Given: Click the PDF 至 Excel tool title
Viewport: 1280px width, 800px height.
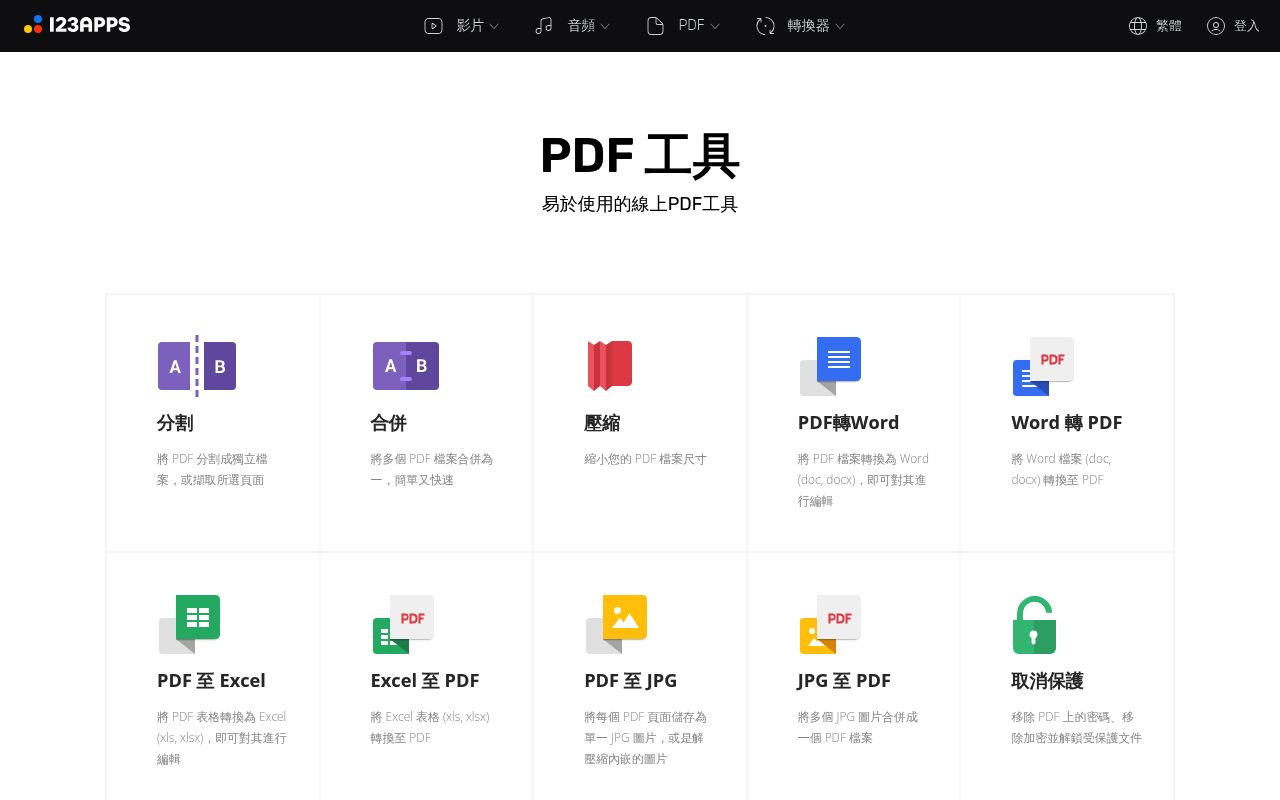Looking at the screenshot, I should pyautogui.click(x=211, y=681).
